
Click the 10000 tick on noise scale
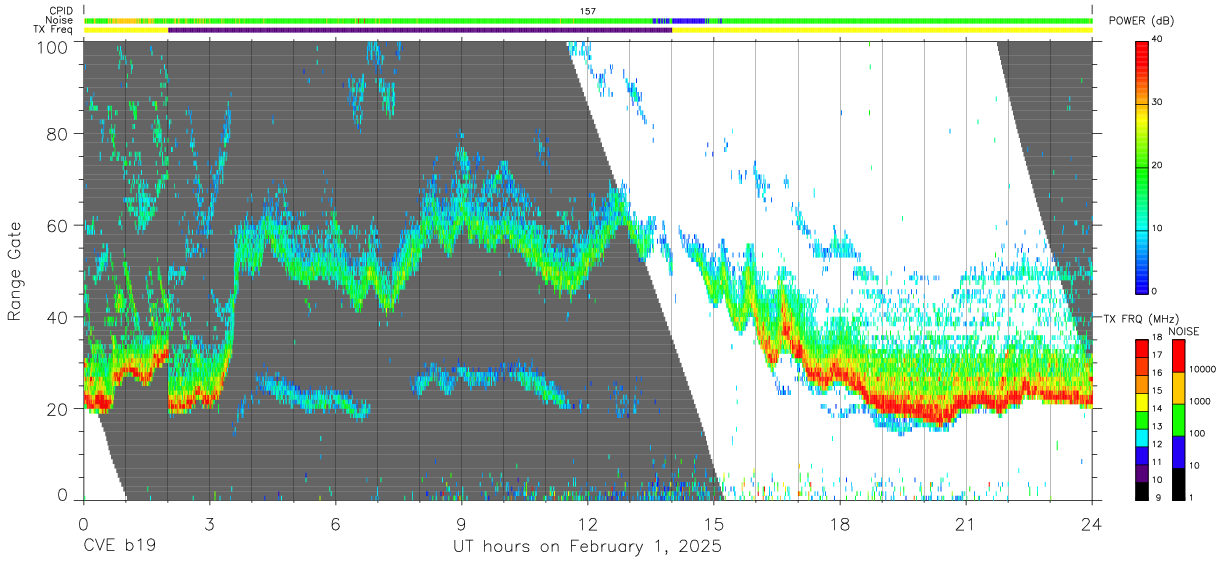coord(1203,370)
